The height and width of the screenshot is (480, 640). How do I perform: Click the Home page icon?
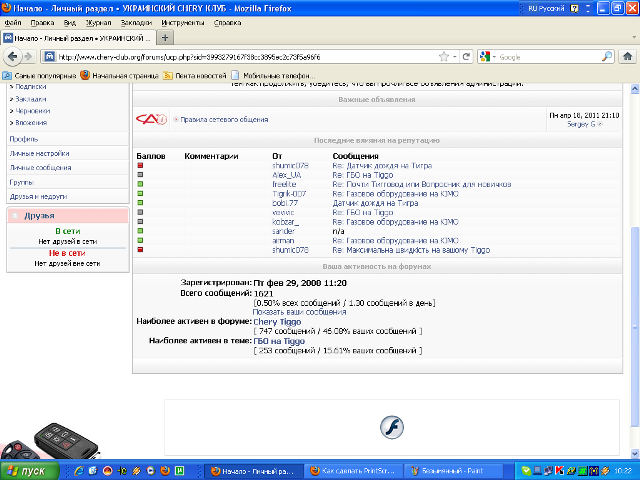627,56
